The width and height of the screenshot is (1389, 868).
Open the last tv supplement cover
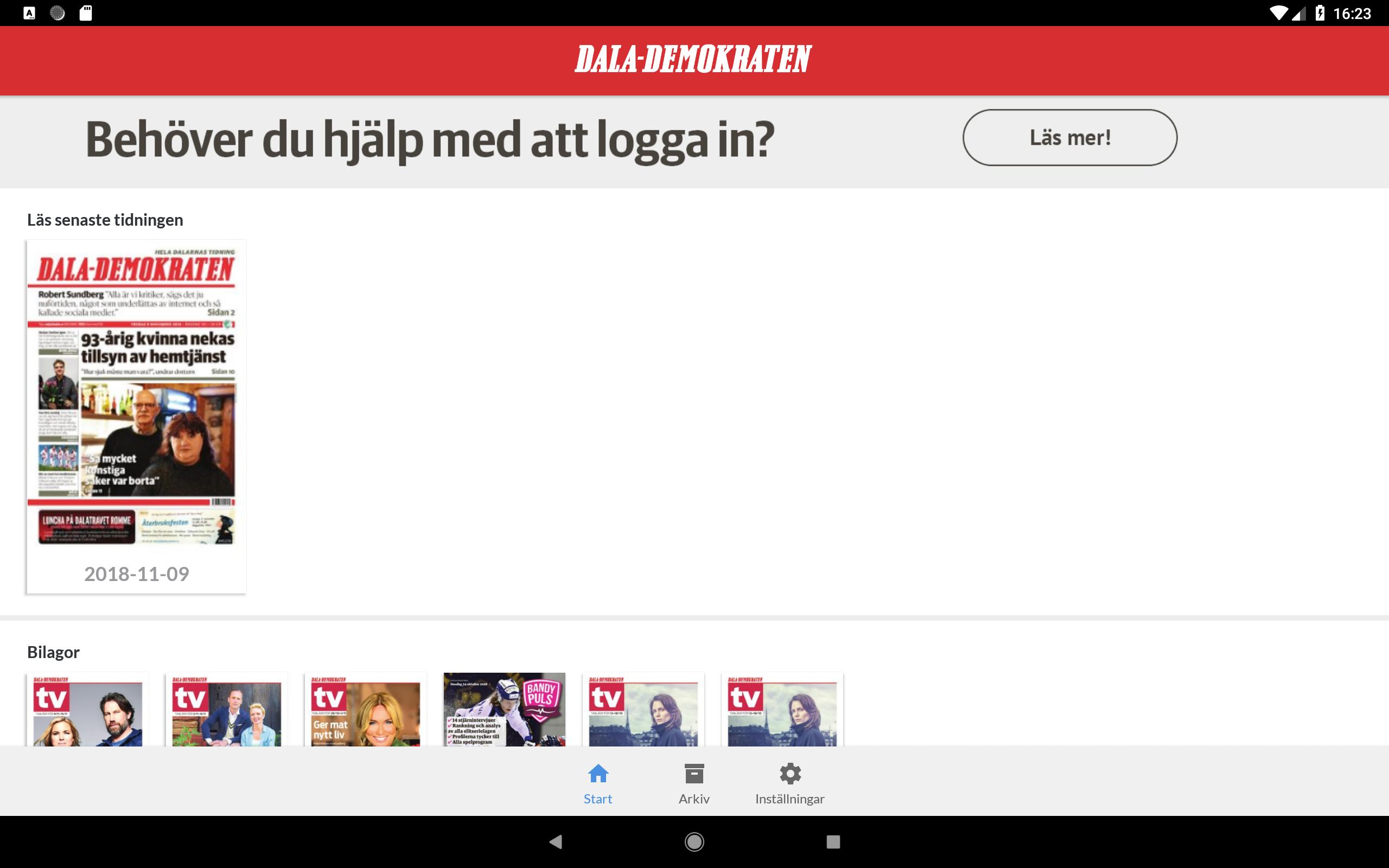pyautogui.click(x=782, y=710)
